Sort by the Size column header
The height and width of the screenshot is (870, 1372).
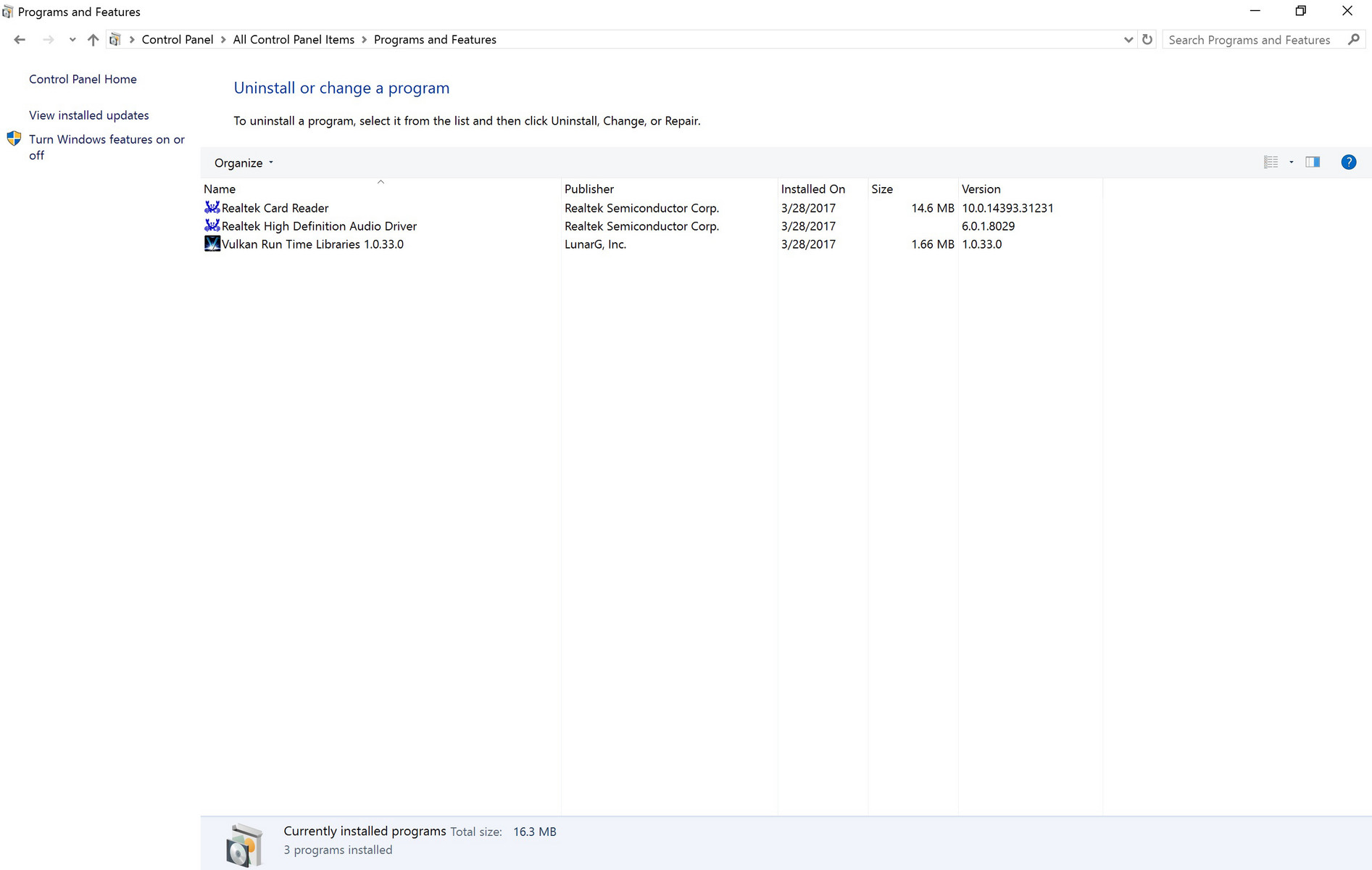[x=913, y=189]
